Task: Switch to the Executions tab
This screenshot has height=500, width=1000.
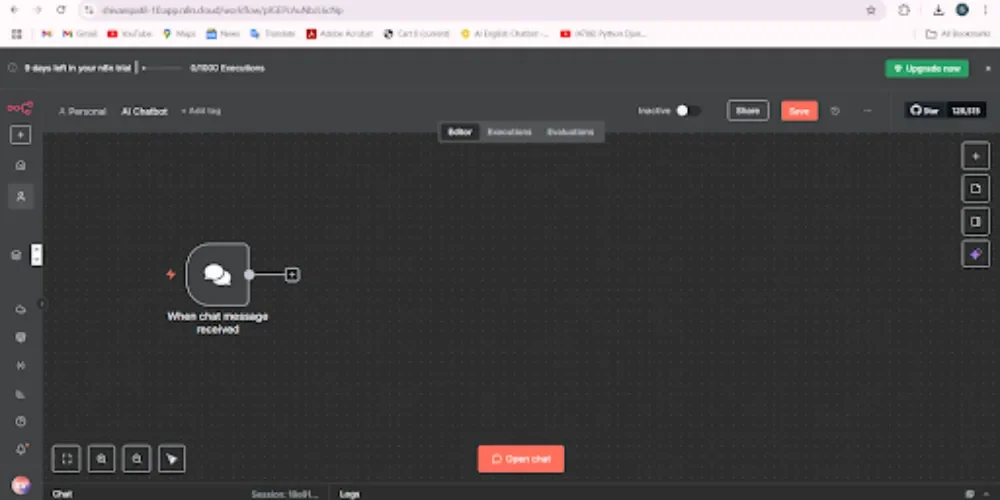Action: (509, 132)
